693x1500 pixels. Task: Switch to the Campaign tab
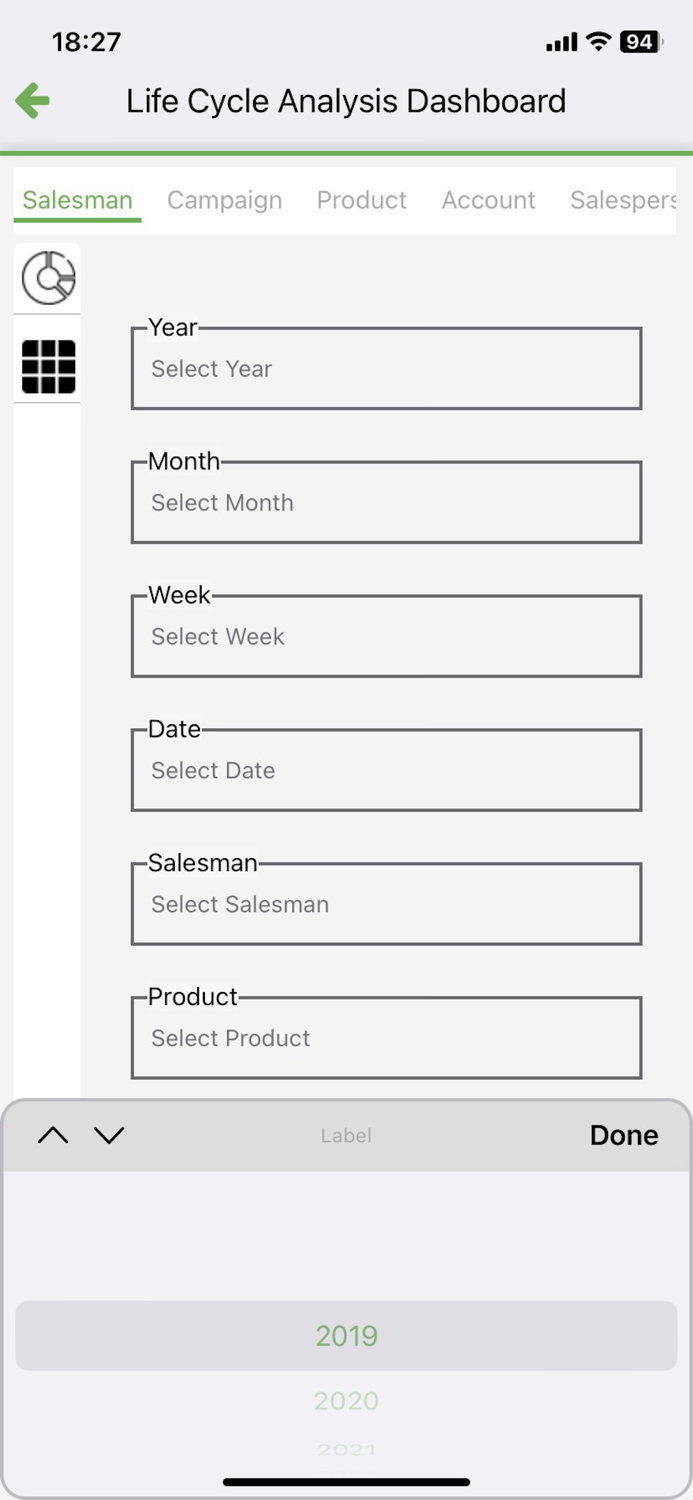click(224, 200)
